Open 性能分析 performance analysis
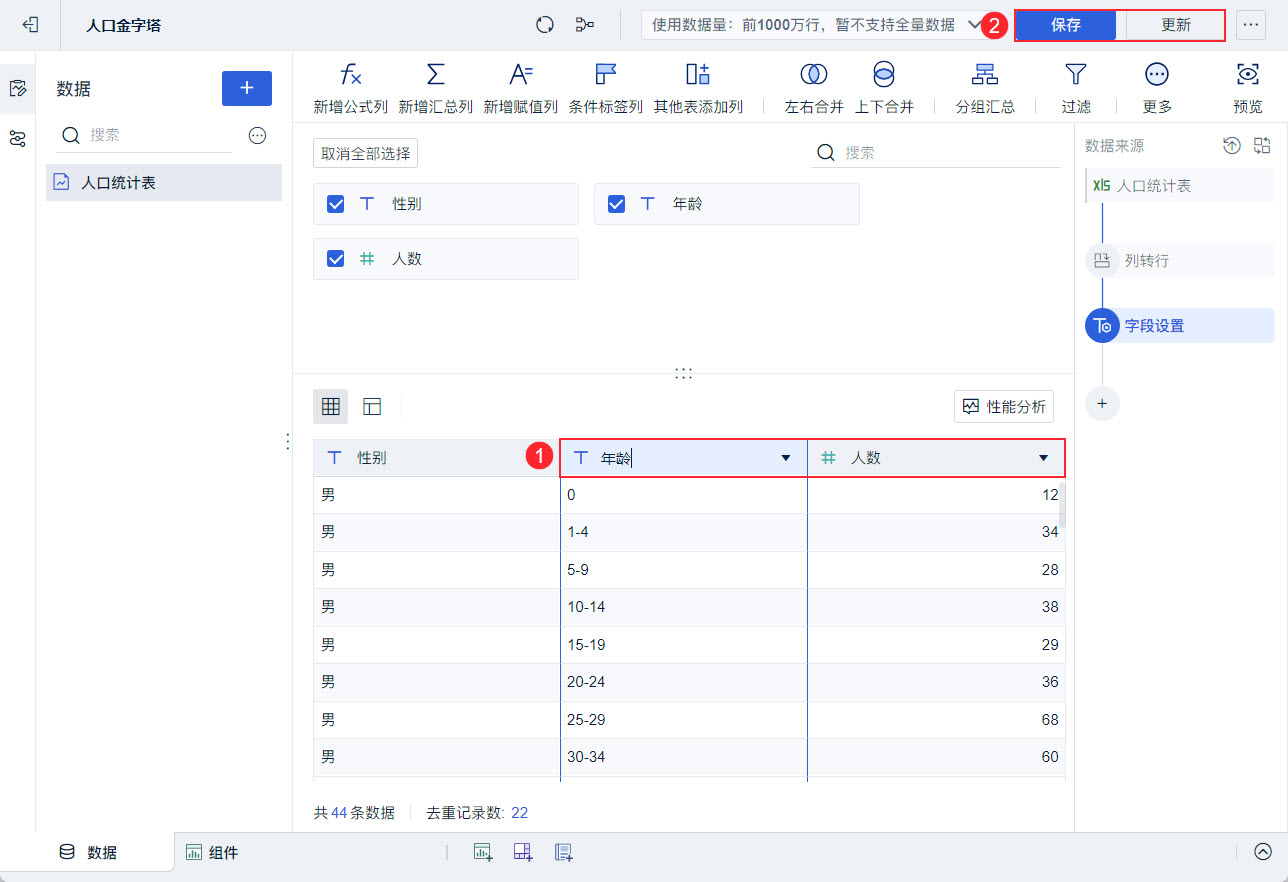1288x882 pixels. click(1004, 406)
